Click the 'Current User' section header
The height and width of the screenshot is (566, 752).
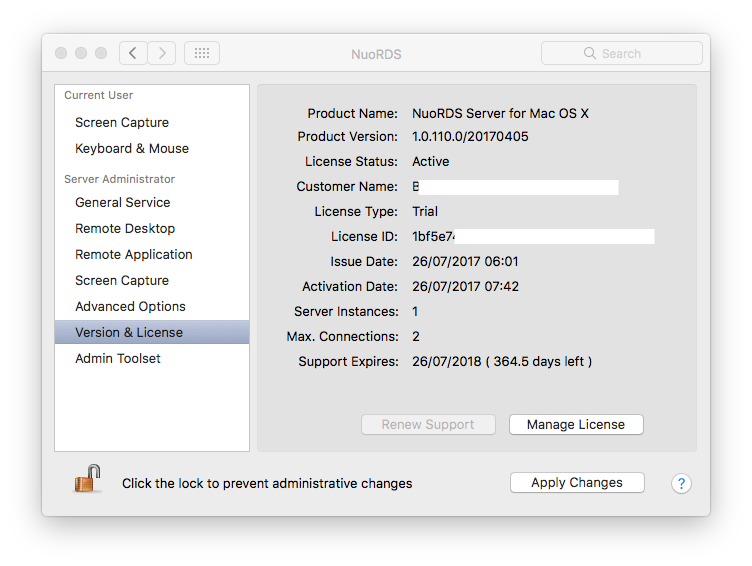pyautogui.click(x=98, y=95)
